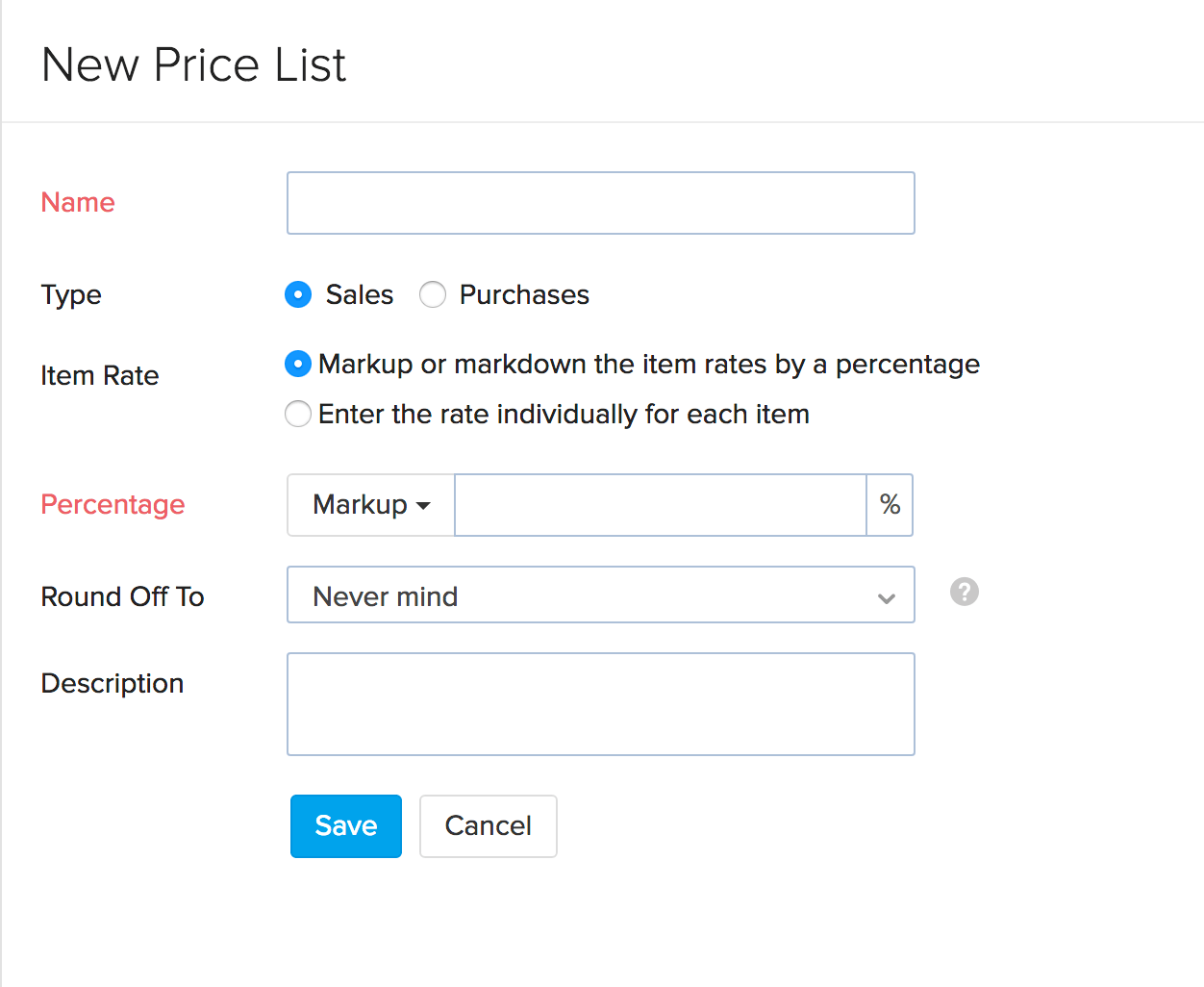Image resolution: width=1204 pixels, height=987 pixels.
Task: Select 'Markup or markdown the item rates'
Action: pos(298,364)
